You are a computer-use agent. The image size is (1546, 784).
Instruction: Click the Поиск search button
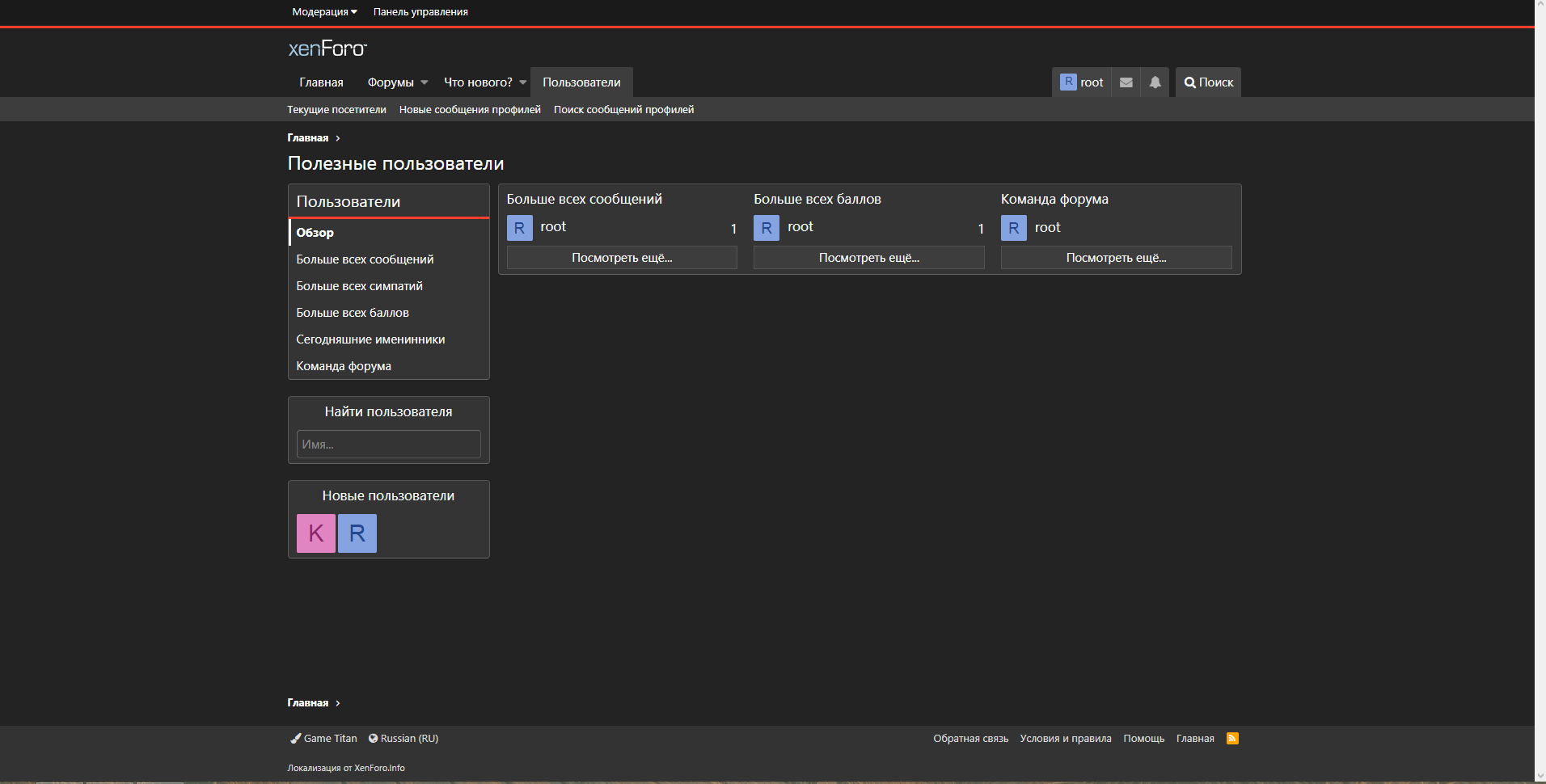1208,82
